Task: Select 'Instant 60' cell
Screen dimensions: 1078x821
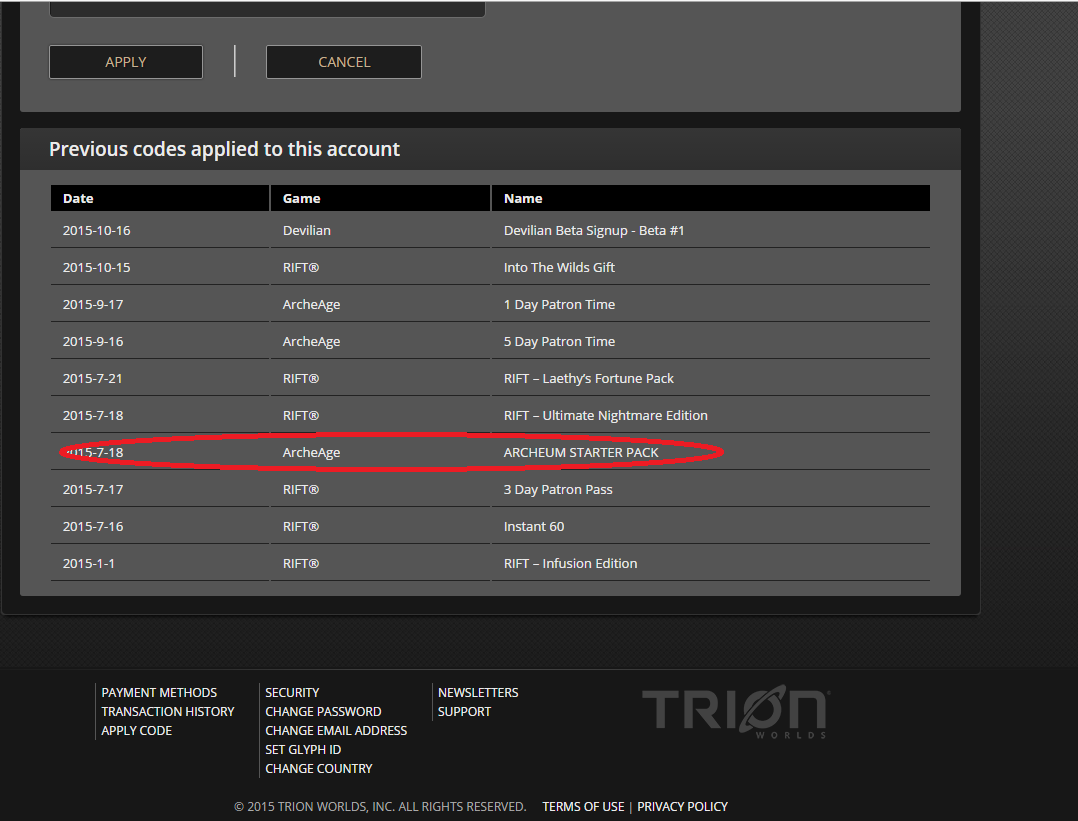Action: pyautogui.click(x=534, y=527)
